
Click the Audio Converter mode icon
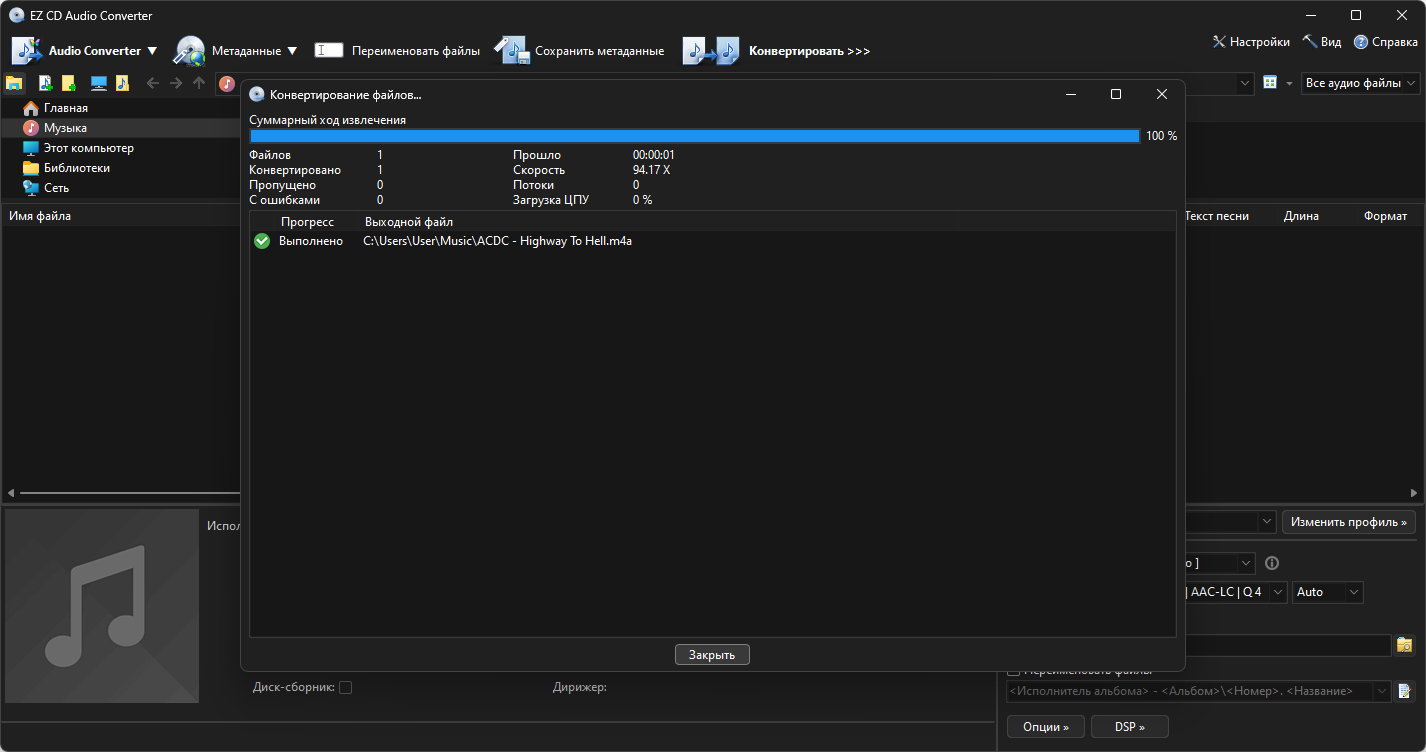coord(26,50)
